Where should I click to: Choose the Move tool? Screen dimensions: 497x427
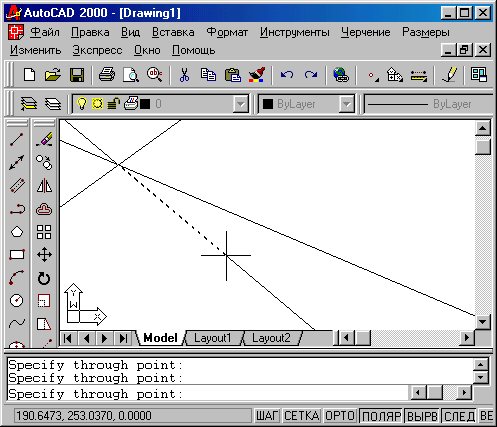coord(44,255)
